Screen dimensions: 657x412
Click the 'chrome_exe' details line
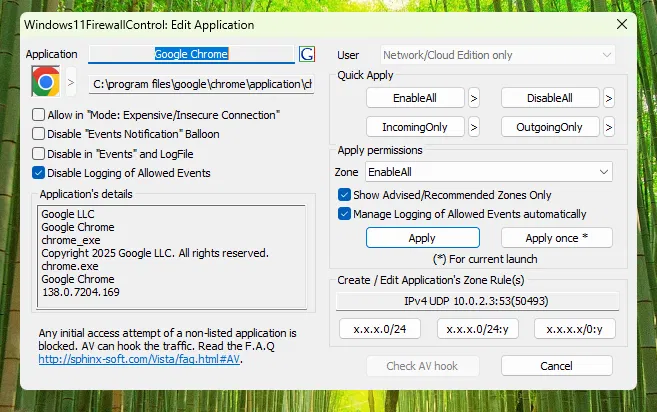pyautogui.click(x=71, y=240)
